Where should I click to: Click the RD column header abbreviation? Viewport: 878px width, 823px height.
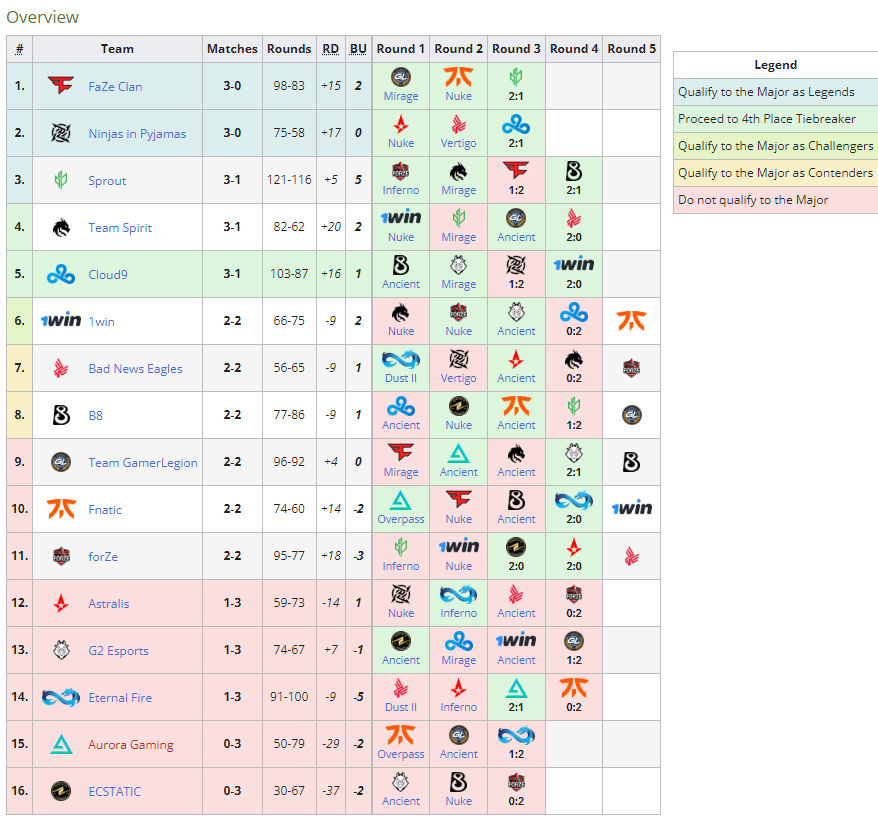point(330,49)
